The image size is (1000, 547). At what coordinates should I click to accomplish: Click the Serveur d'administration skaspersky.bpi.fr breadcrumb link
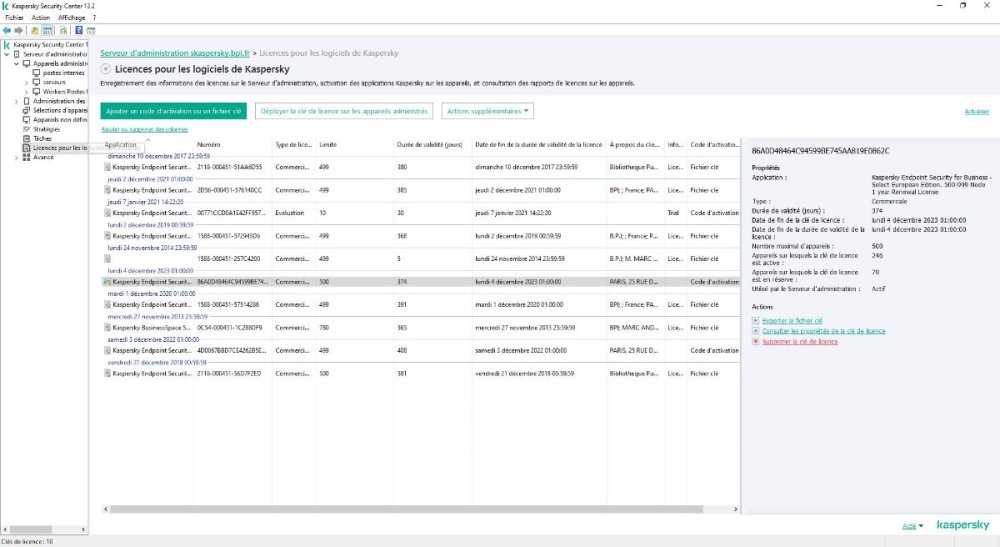(175, 54)
